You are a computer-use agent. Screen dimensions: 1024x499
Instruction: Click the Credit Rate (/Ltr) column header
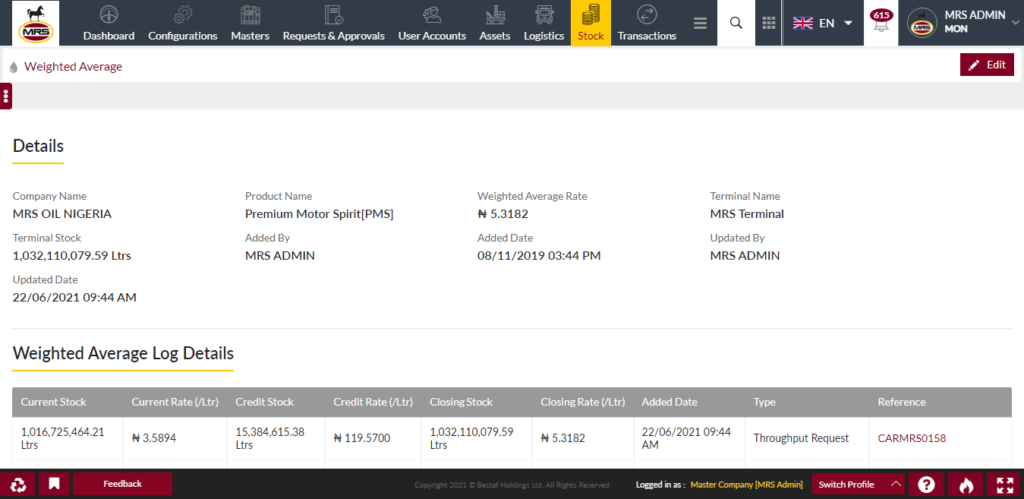pyautogui.click(x=373, y=402)
